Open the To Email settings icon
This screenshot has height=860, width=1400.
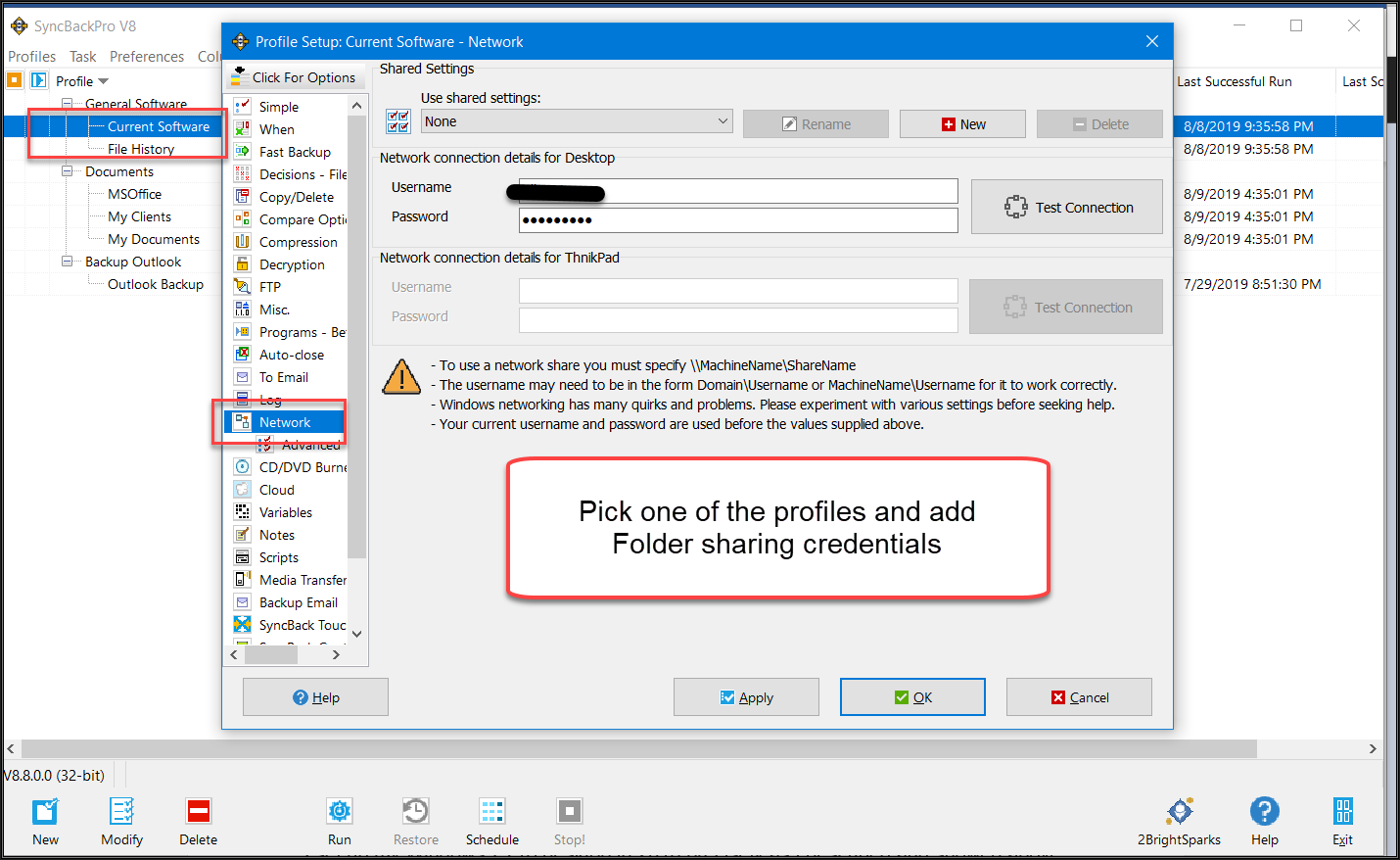coord(242,376)
